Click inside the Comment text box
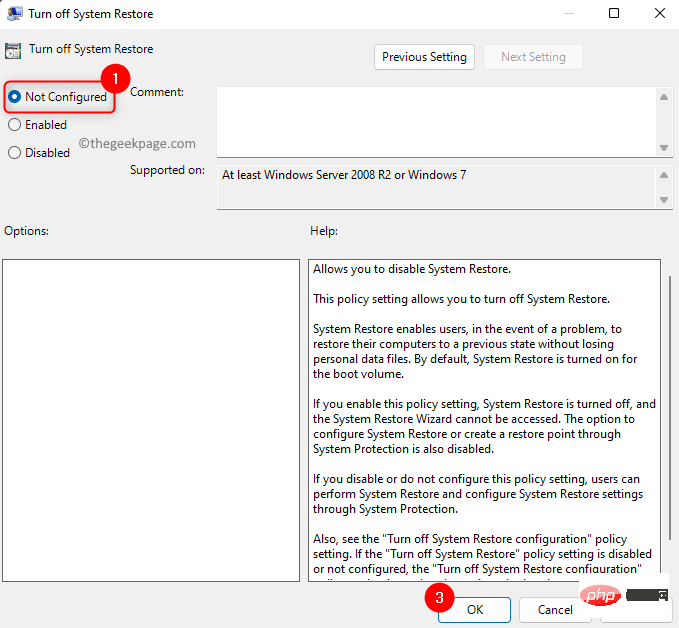Screen dimensions: 679x628 coord(437,122)
